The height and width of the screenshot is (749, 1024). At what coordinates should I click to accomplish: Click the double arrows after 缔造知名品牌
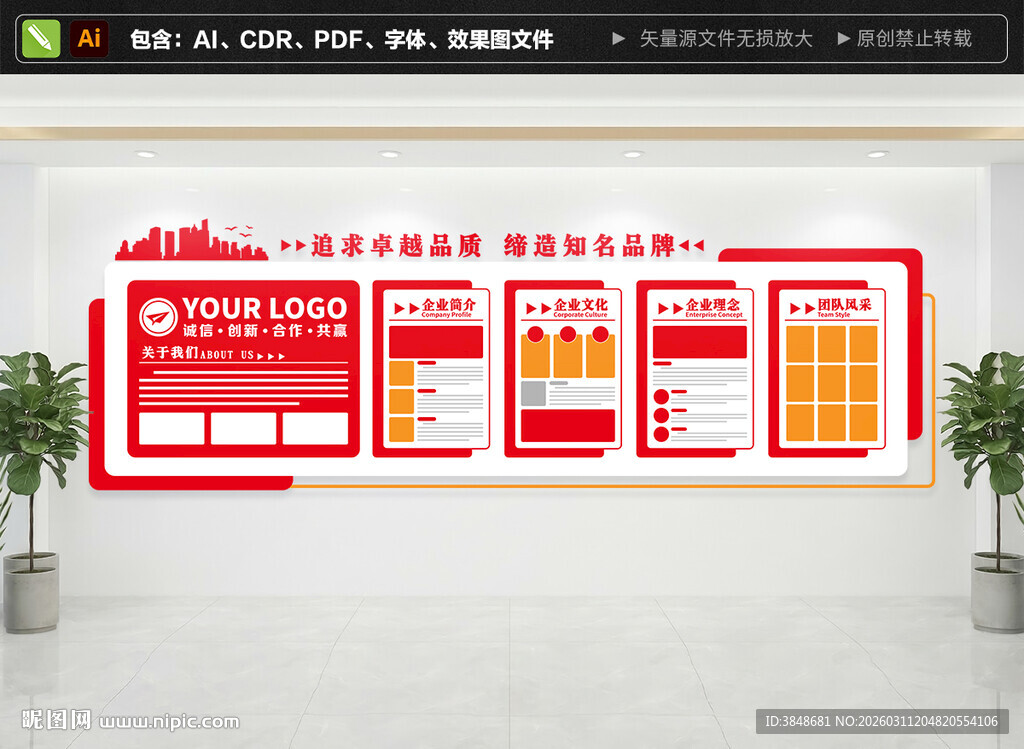(692, 246)
